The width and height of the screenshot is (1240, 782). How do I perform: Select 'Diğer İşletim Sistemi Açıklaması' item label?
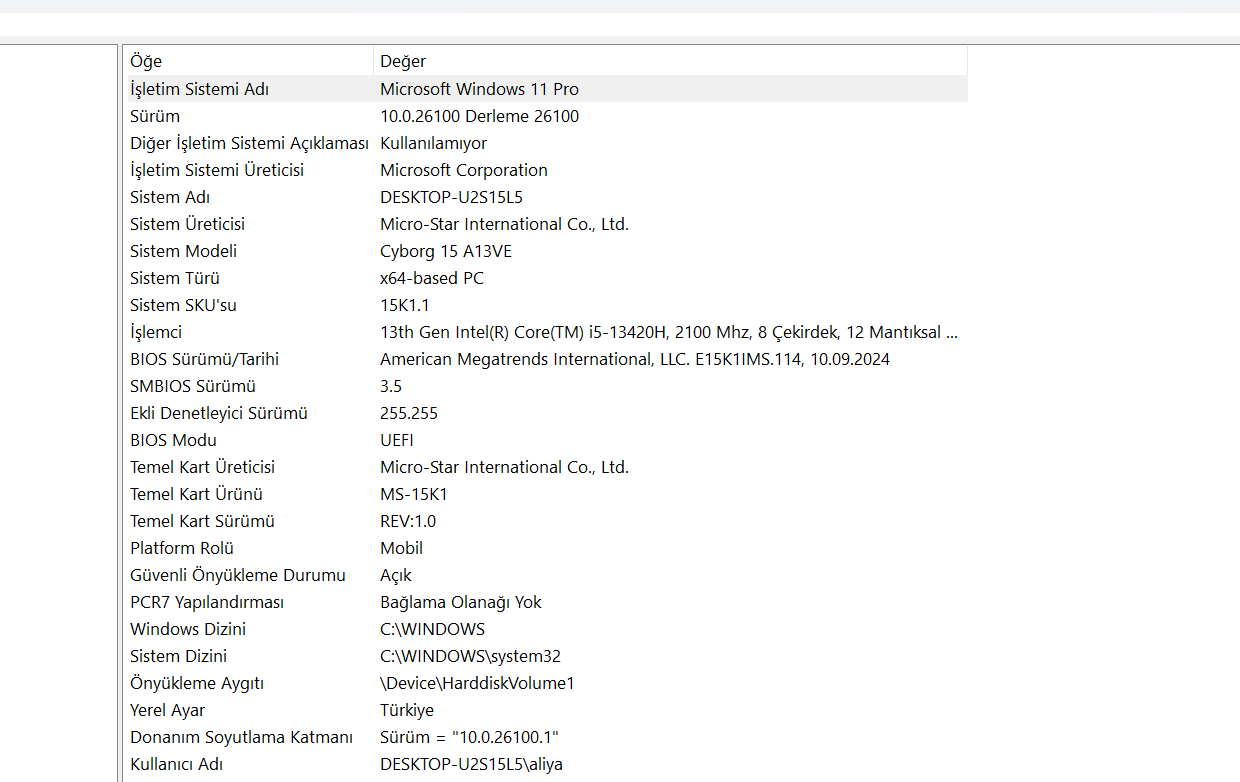click(249, 143)
